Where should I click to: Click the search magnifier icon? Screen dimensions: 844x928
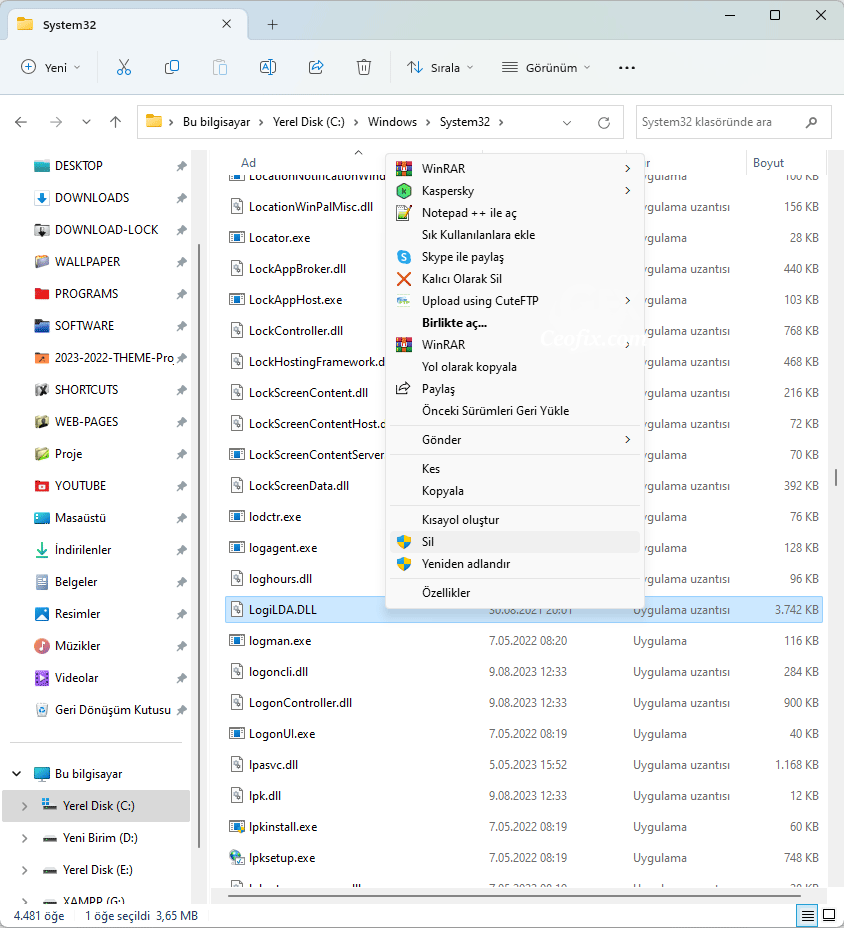811,122
